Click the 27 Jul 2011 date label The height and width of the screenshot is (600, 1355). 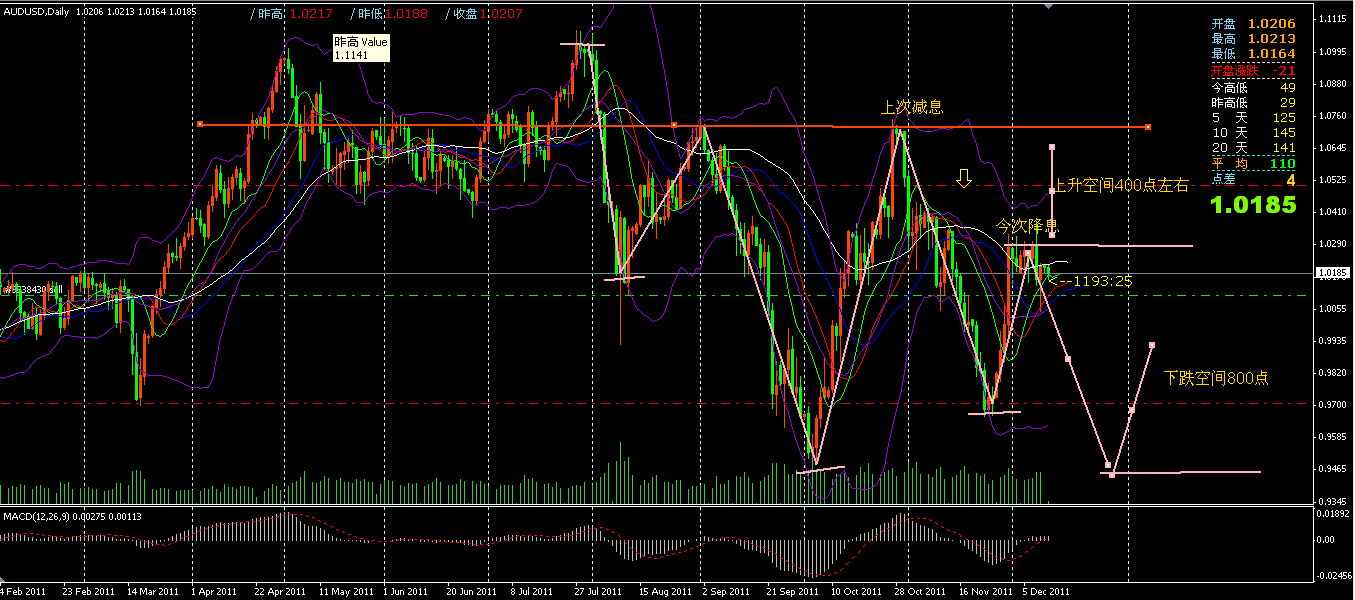598,591
